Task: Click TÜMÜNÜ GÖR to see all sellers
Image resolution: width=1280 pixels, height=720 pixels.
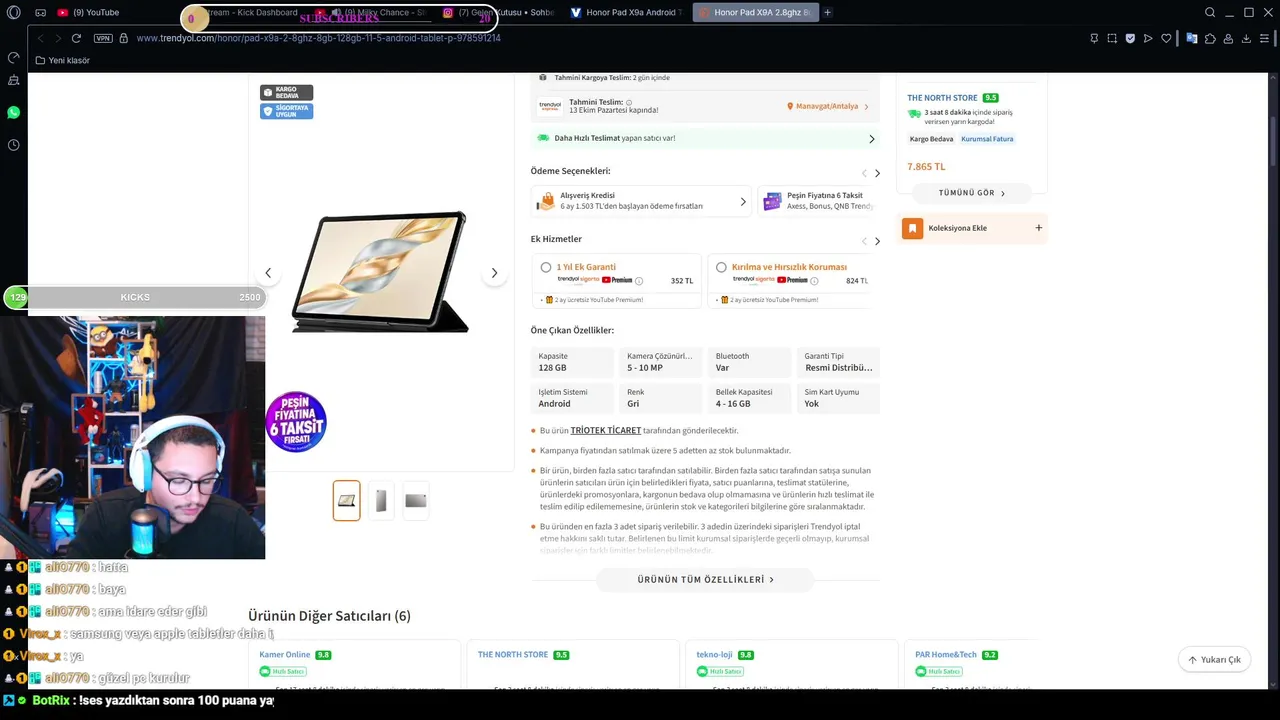Action: [971, 193]
